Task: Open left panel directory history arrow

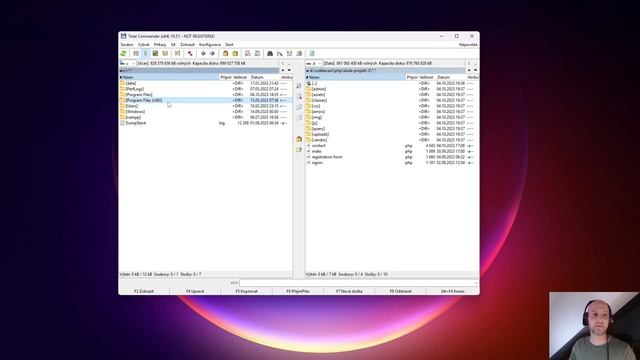Action: 289,70
